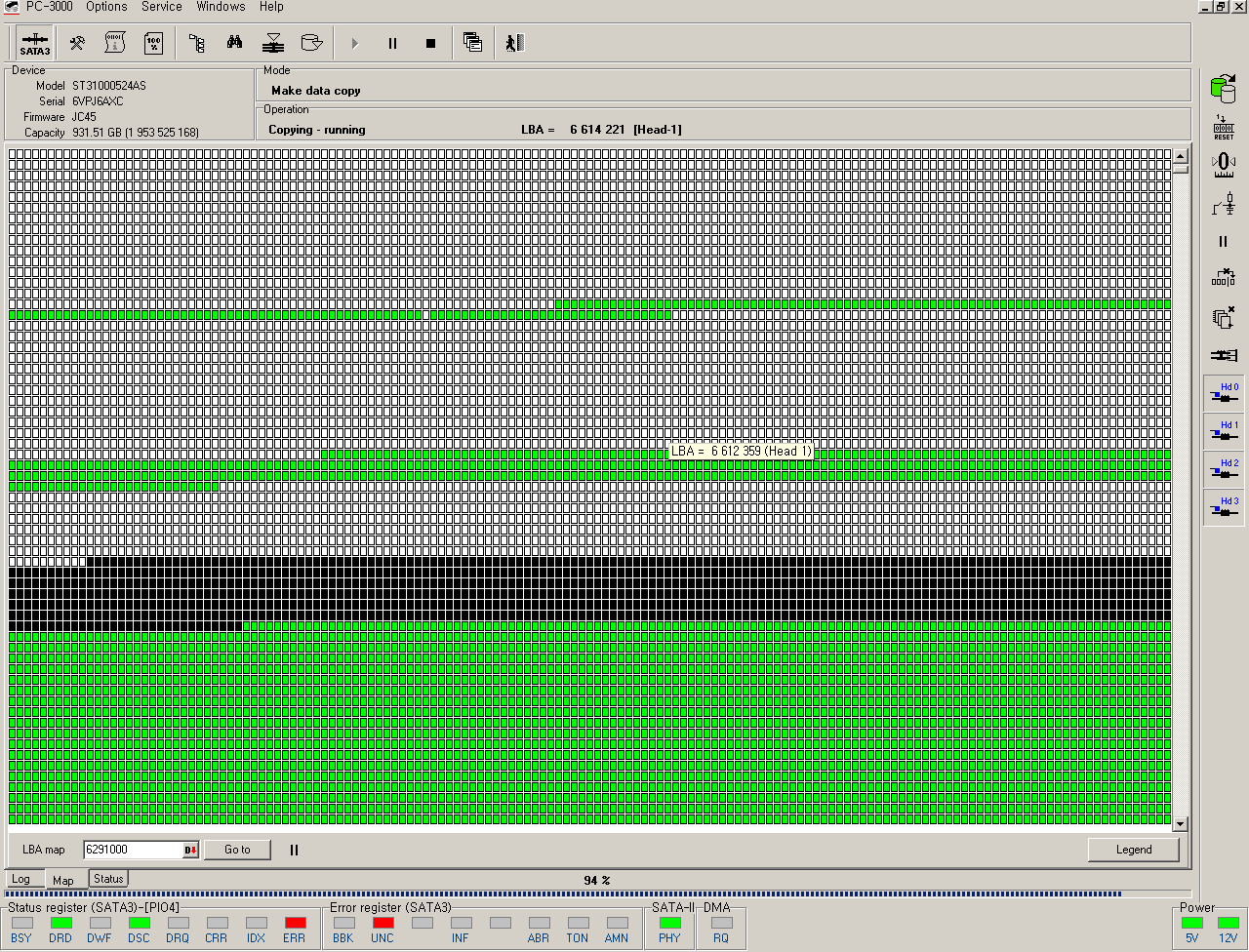Click the pause icon in right sidebar

(1224, 241)
